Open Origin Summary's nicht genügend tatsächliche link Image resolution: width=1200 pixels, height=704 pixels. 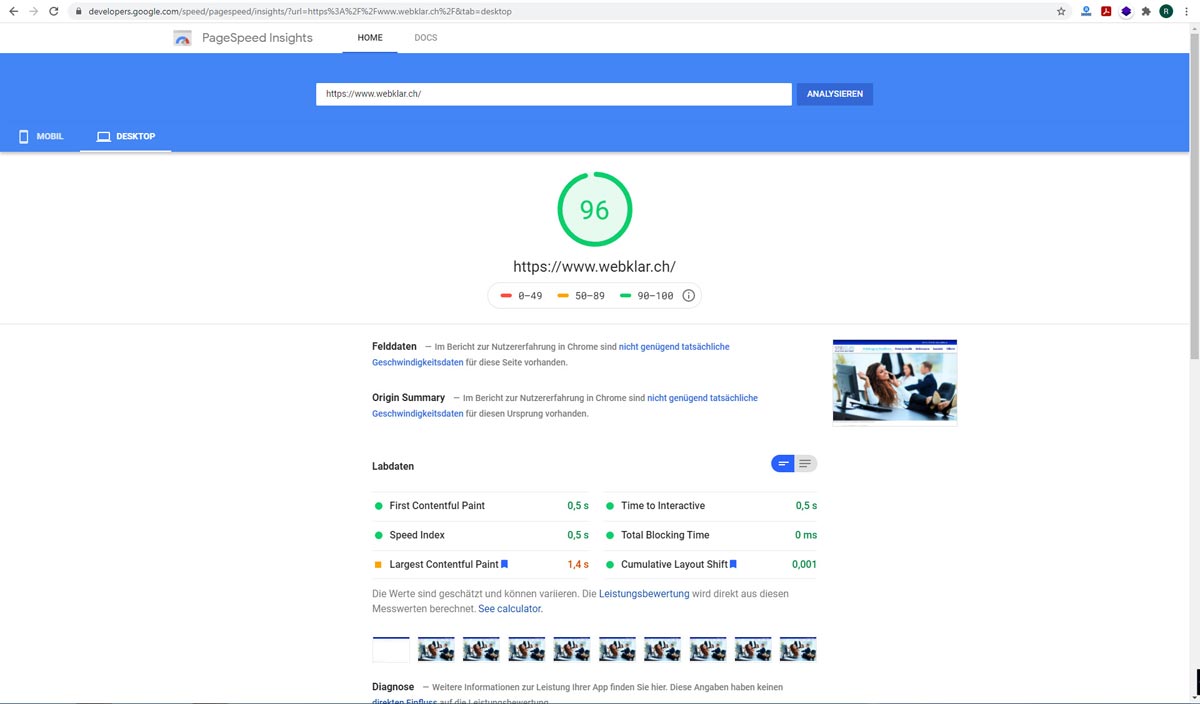pos(702,398)
